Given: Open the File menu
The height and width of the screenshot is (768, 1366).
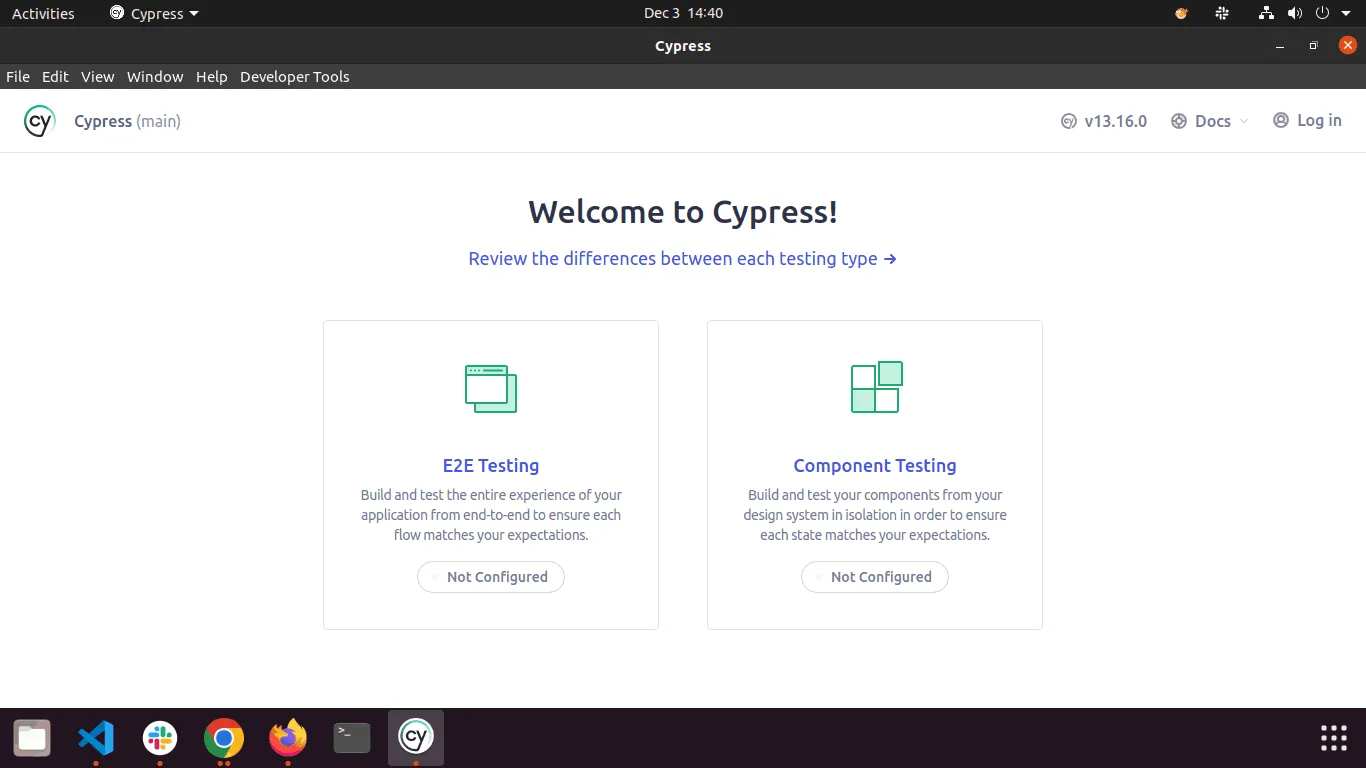Looking at the screenshot, I should tap(18, 76).
